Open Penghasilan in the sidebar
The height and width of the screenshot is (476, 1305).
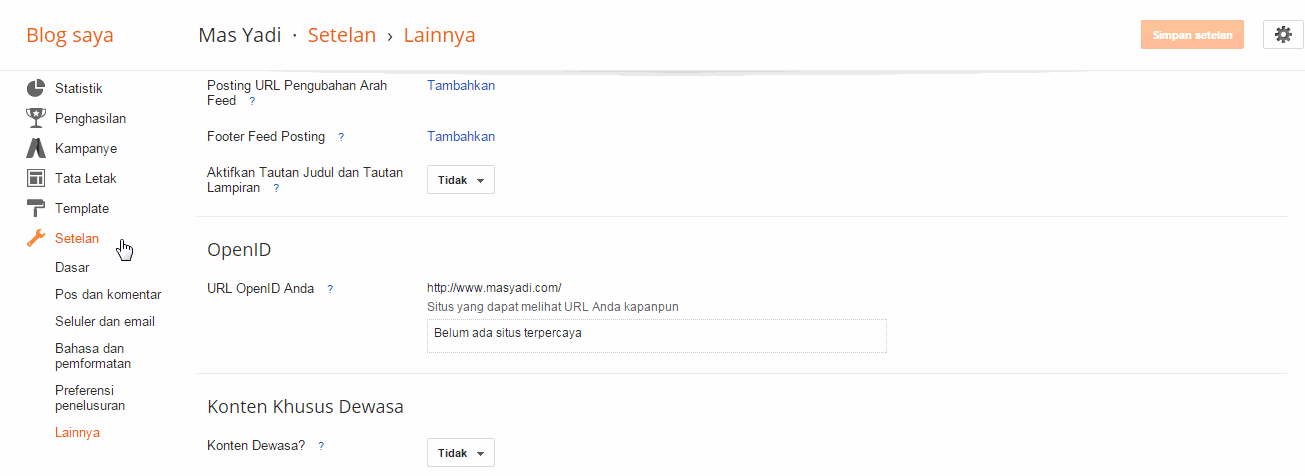[x=90, y=118]
